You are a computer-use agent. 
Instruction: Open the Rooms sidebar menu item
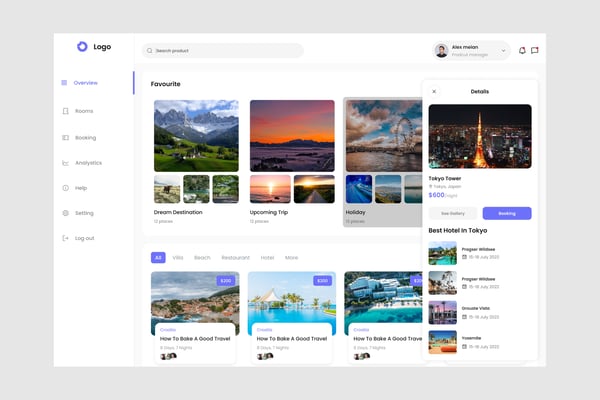point(84,111)
